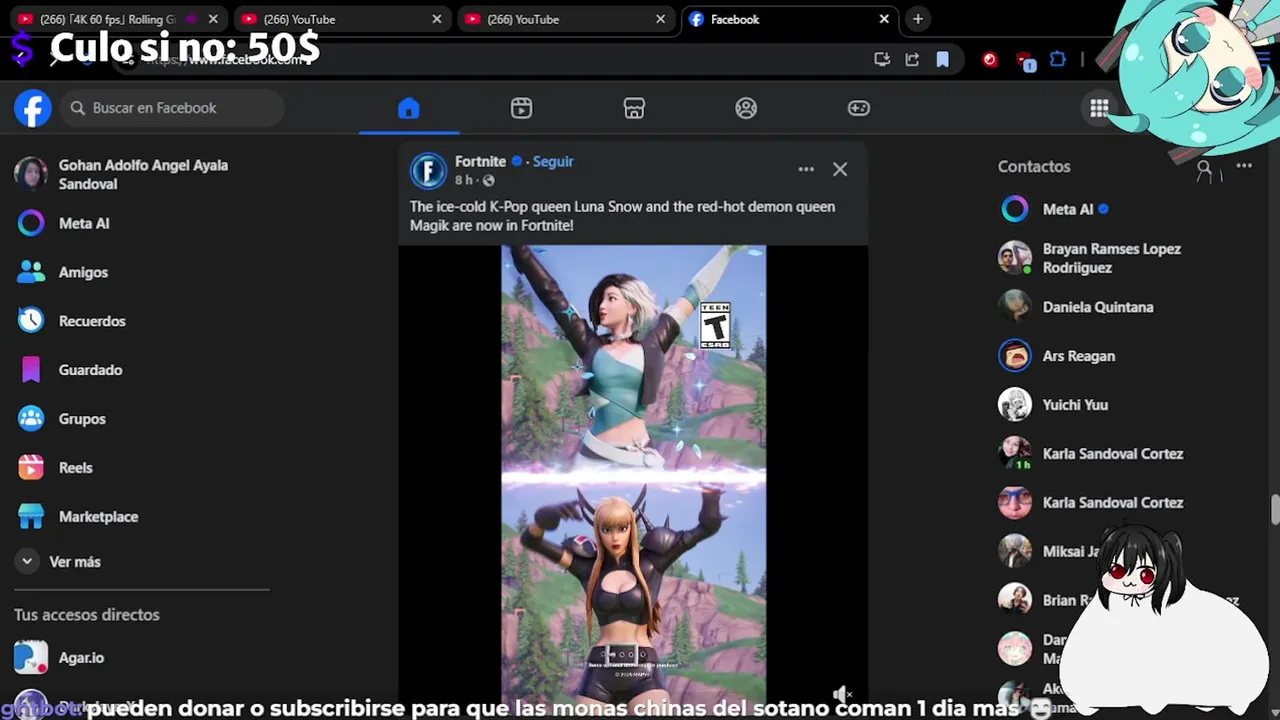The height and width of the screenshot is (720, 1280).
Task: Open the Facebook menu grid icon
Action: 1099,108
